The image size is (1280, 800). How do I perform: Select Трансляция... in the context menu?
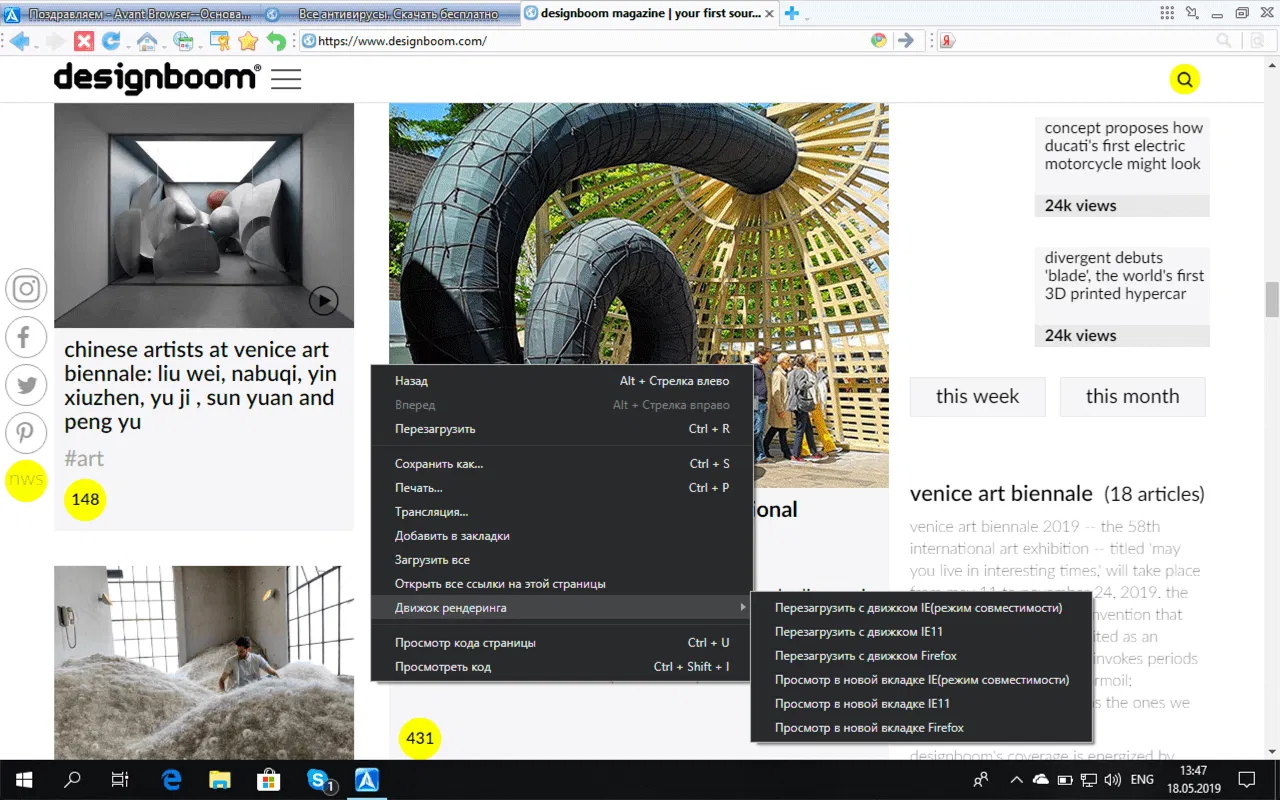click(561, 512)
